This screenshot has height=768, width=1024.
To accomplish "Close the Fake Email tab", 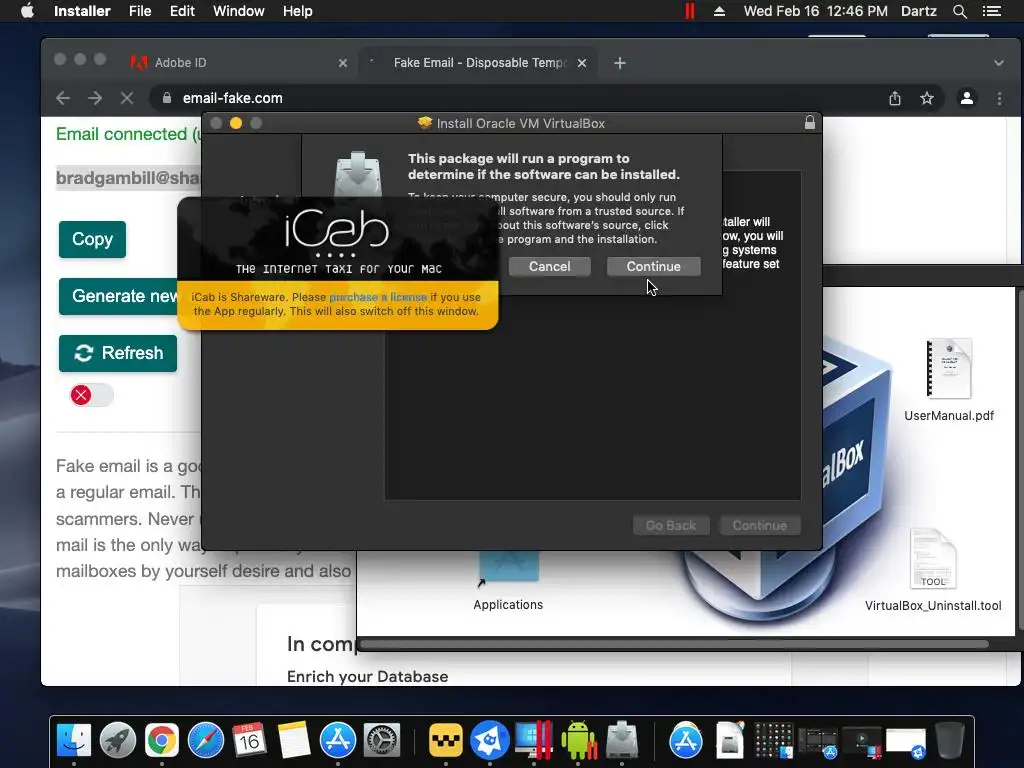I will 582,63.
